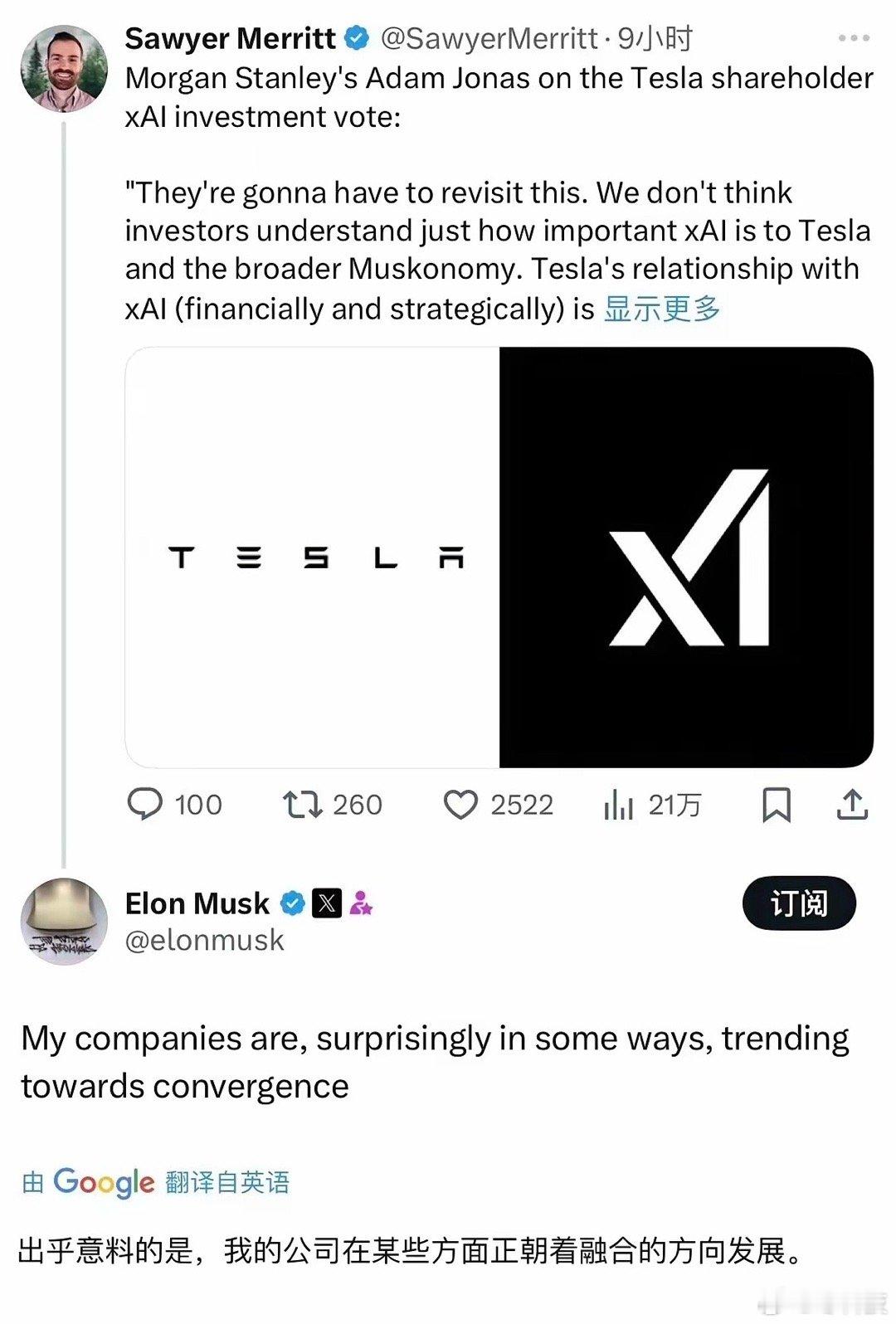
Task: Share the tweet via upload icon
Action: [852, 804]
